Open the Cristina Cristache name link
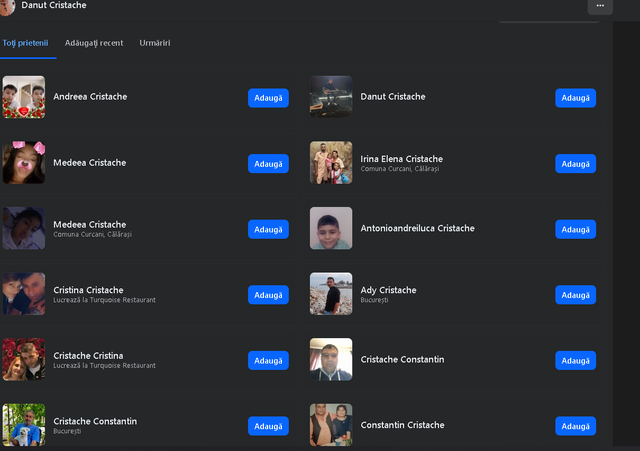640x451 pixels. 88,290
